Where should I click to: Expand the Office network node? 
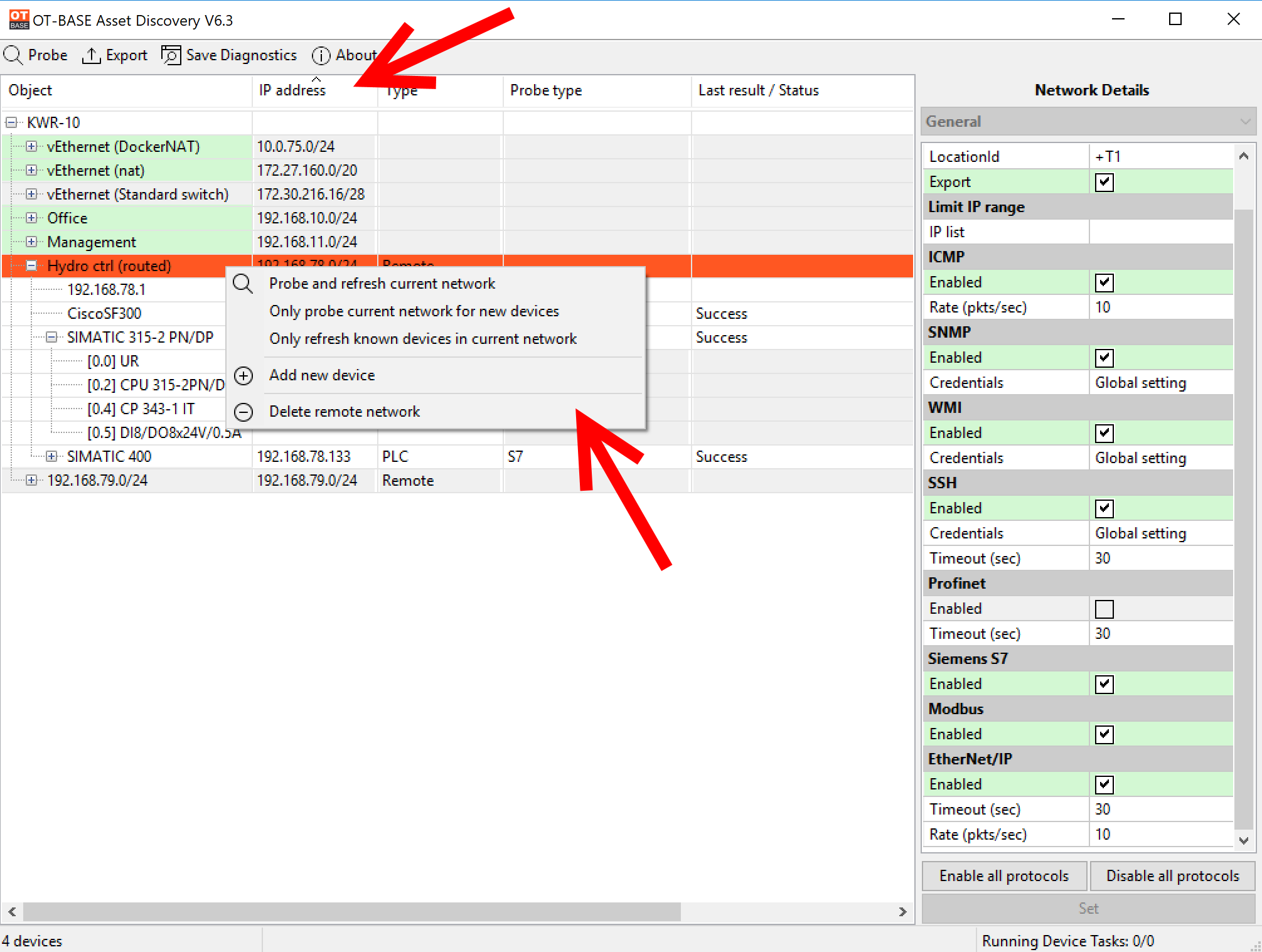[31, 218]
